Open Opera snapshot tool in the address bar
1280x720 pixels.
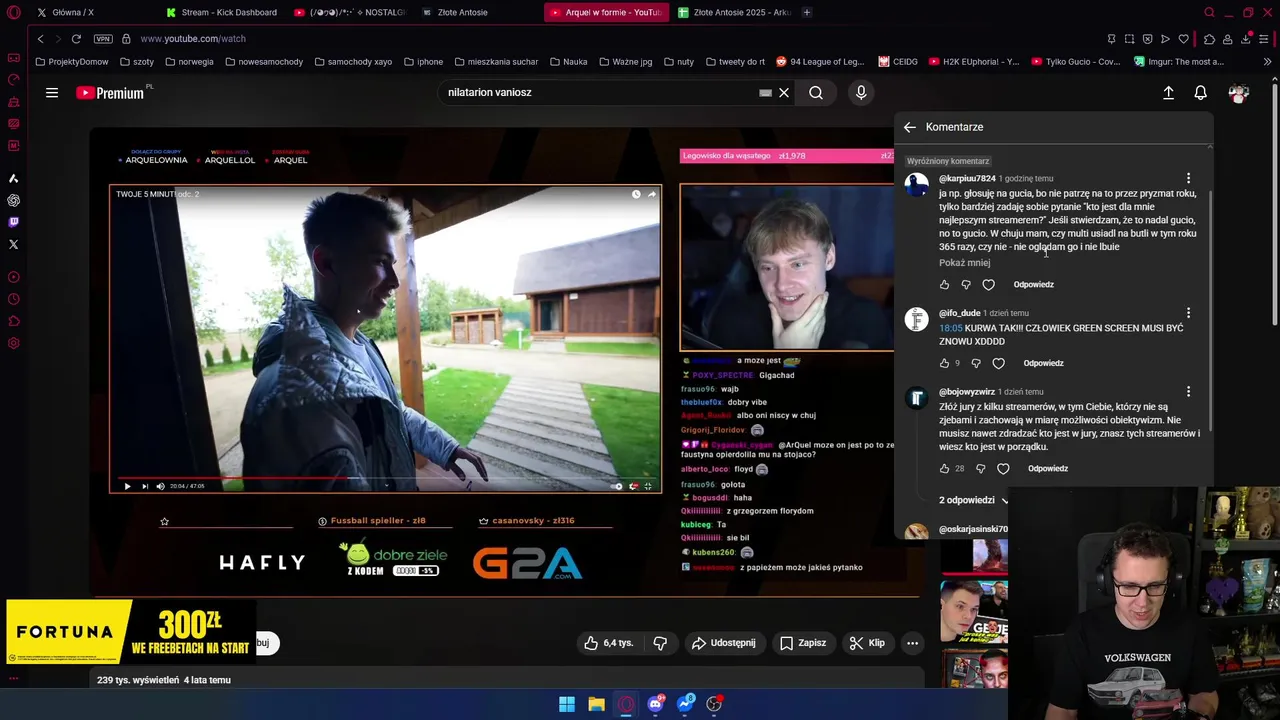1129,39
